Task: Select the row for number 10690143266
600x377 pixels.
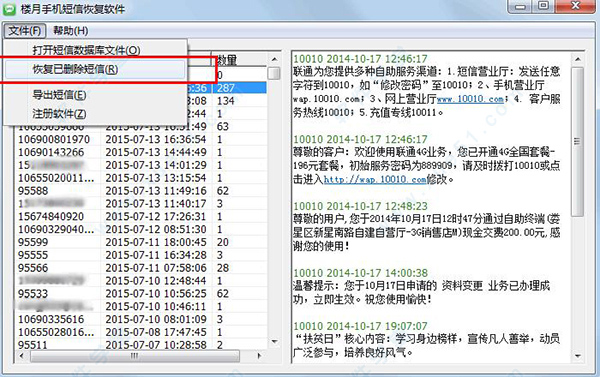Action: coord(142,152)
